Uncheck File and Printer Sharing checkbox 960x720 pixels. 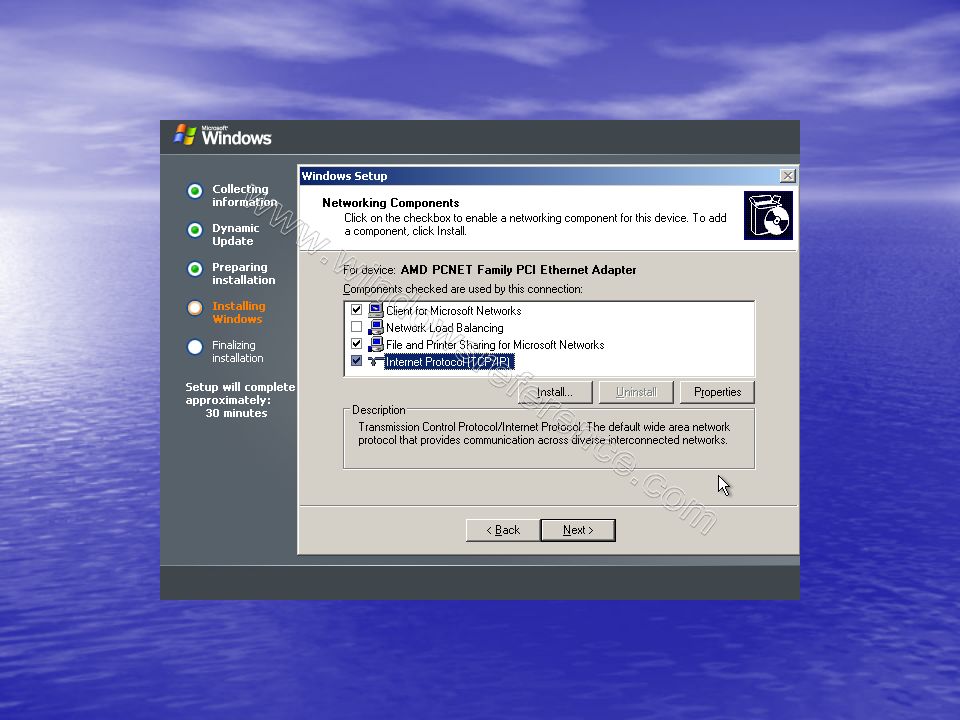(x=356, y=344)
